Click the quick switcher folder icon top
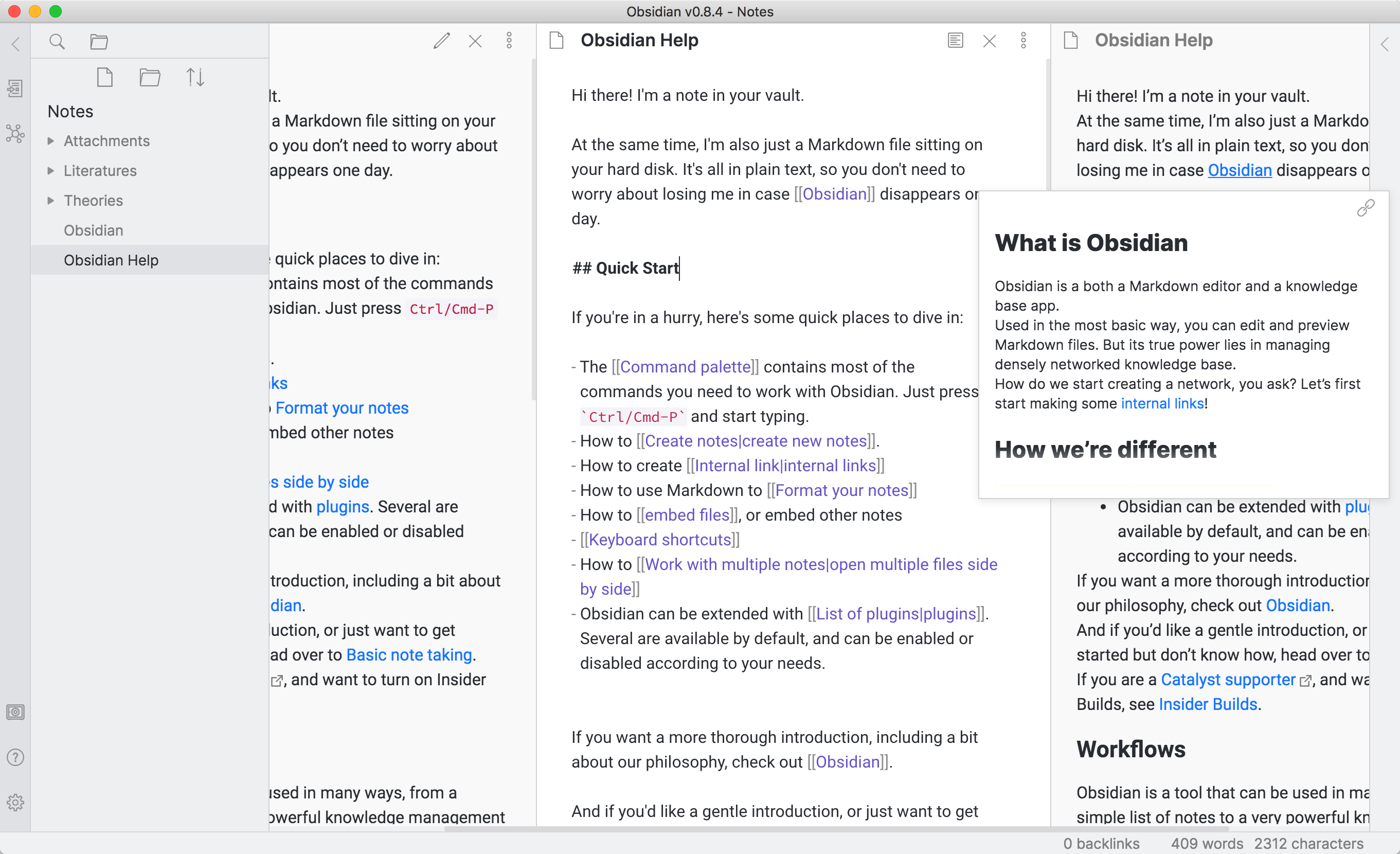The image size is (1400, 854). 99,40
